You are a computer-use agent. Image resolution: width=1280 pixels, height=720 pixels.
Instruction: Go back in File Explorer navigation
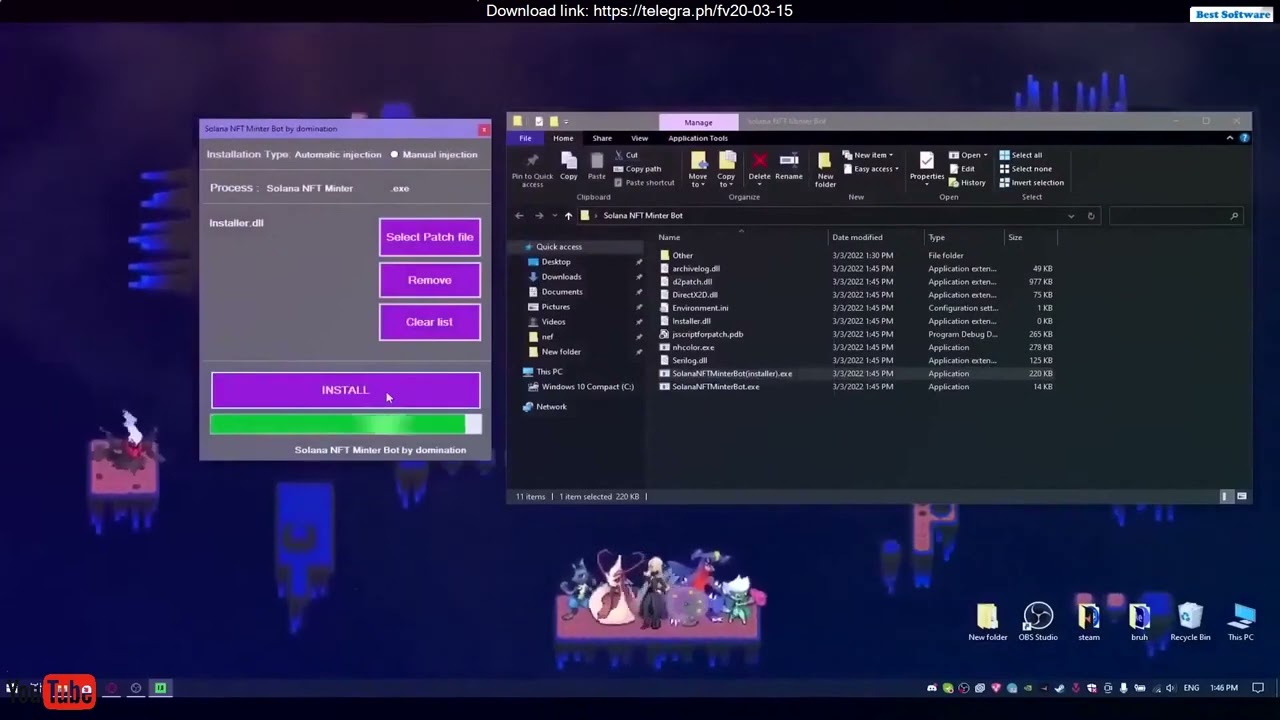click(x=519, y=216)
